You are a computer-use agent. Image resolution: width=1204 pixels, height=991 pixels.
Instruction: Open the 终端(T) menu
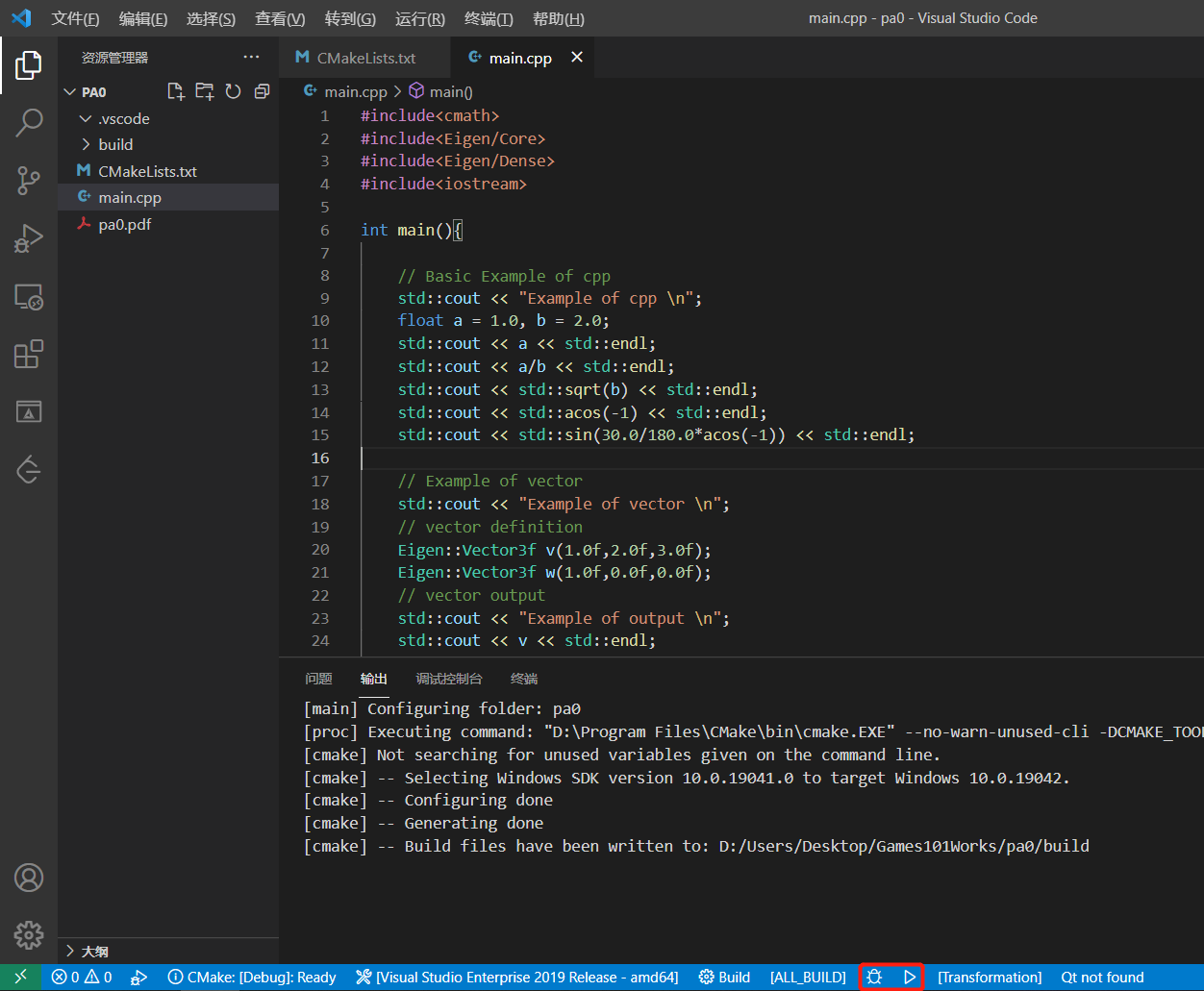click(x=489, y=19)
